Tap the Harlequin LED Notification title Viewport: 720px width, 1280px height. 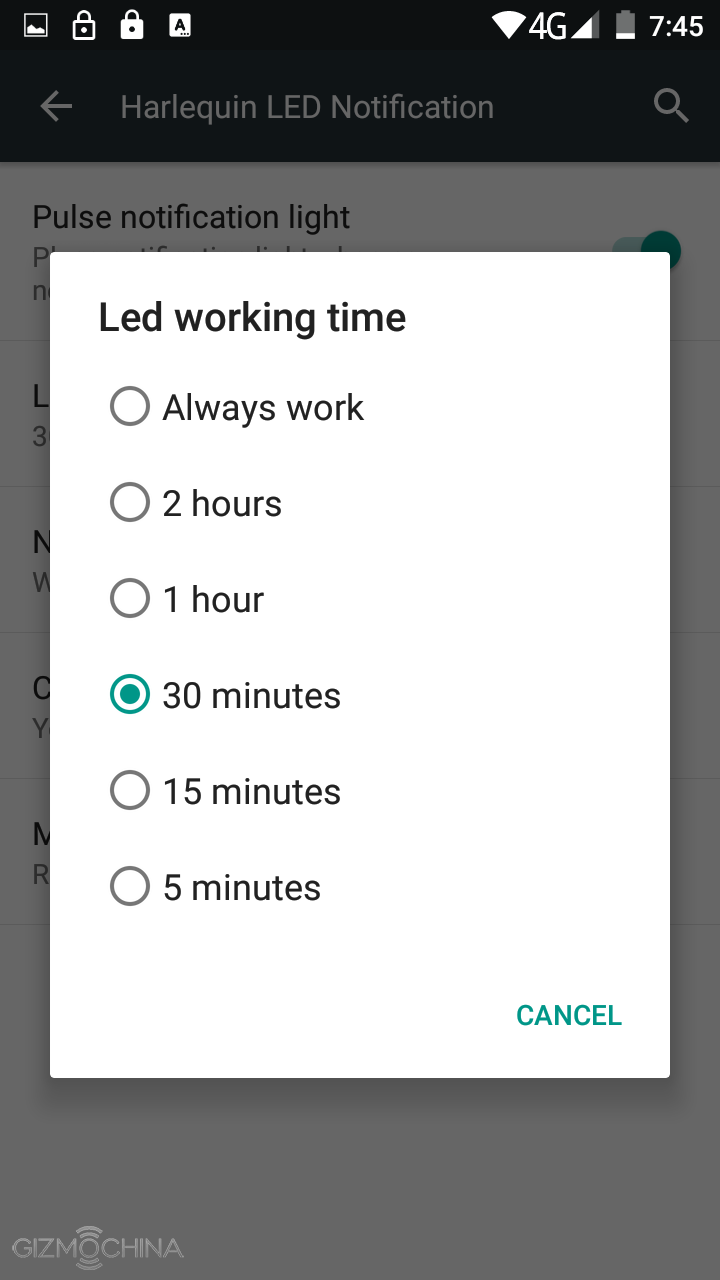tap(307, 107)
